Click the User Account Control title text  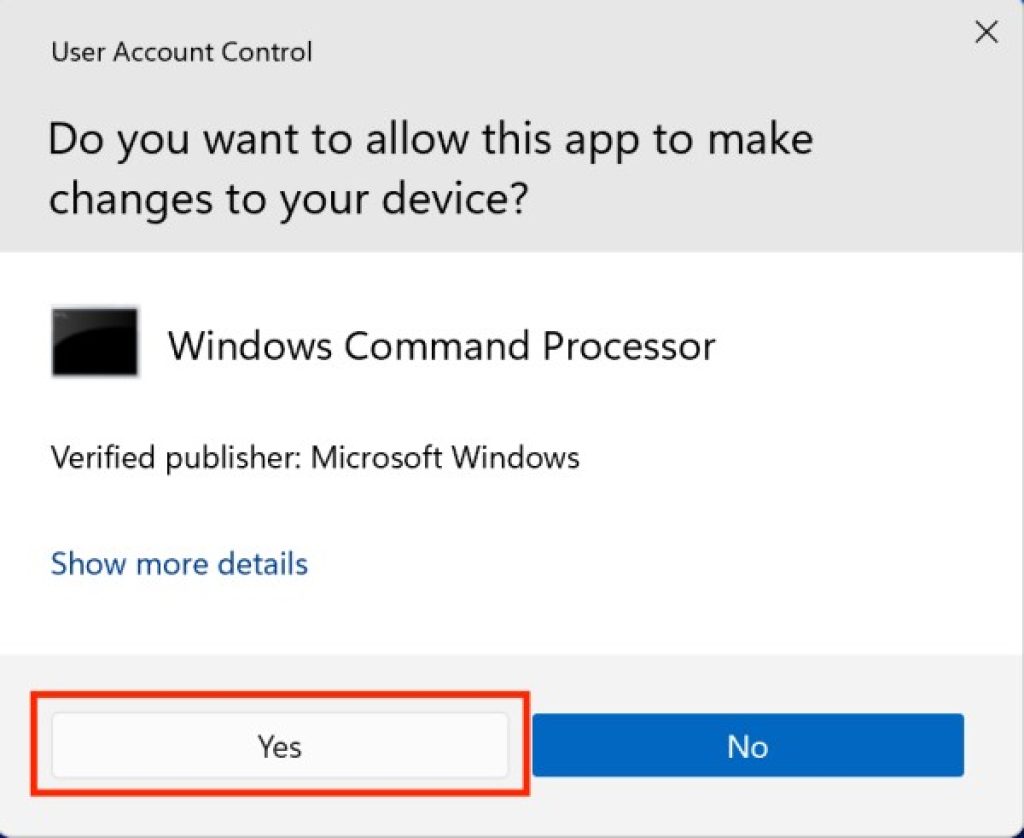point(182,52)
